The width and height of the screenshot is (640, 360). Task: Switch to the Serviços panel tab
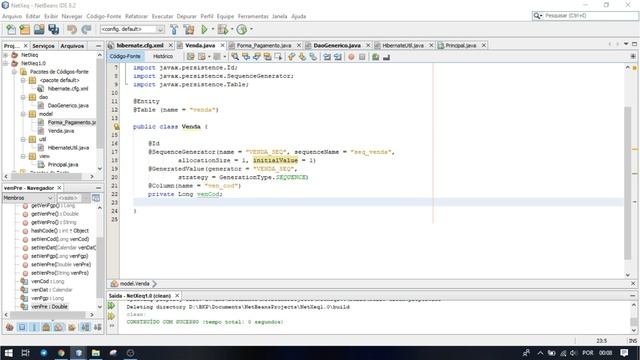coord(43,46)
